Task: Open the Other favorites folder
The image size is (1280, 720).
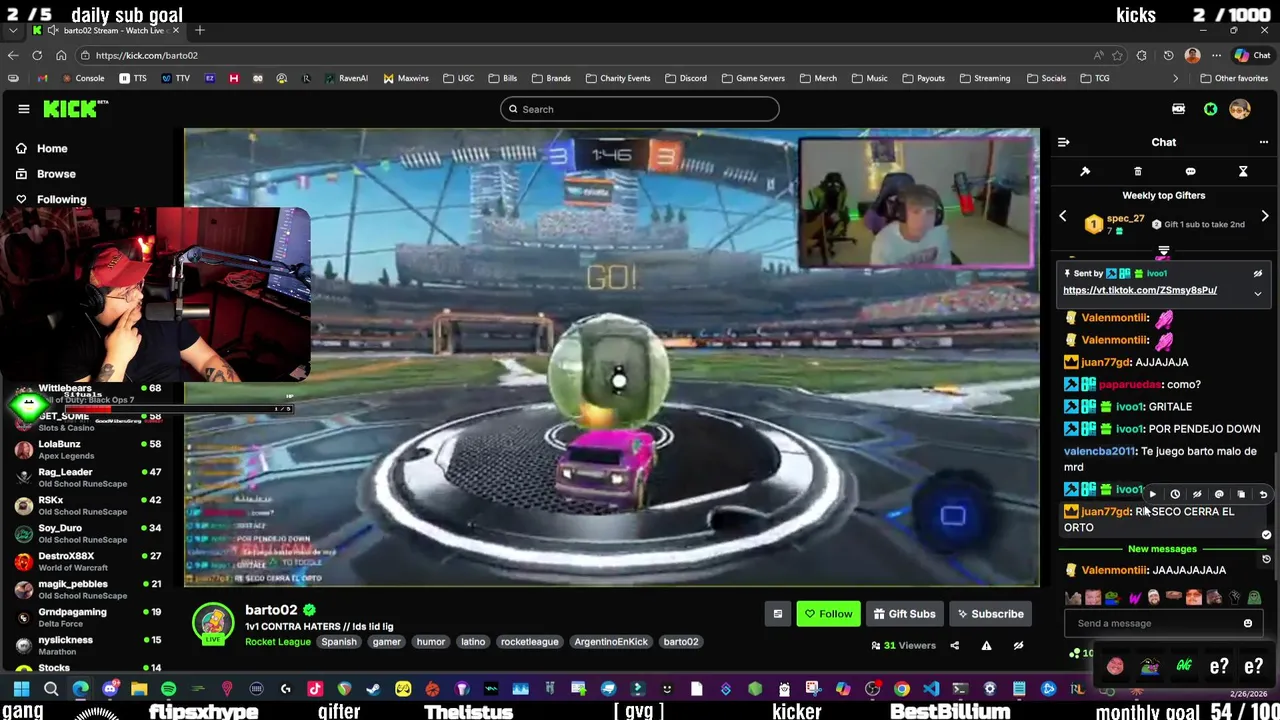Action: pyautogui.click(x=1233, y=78)
